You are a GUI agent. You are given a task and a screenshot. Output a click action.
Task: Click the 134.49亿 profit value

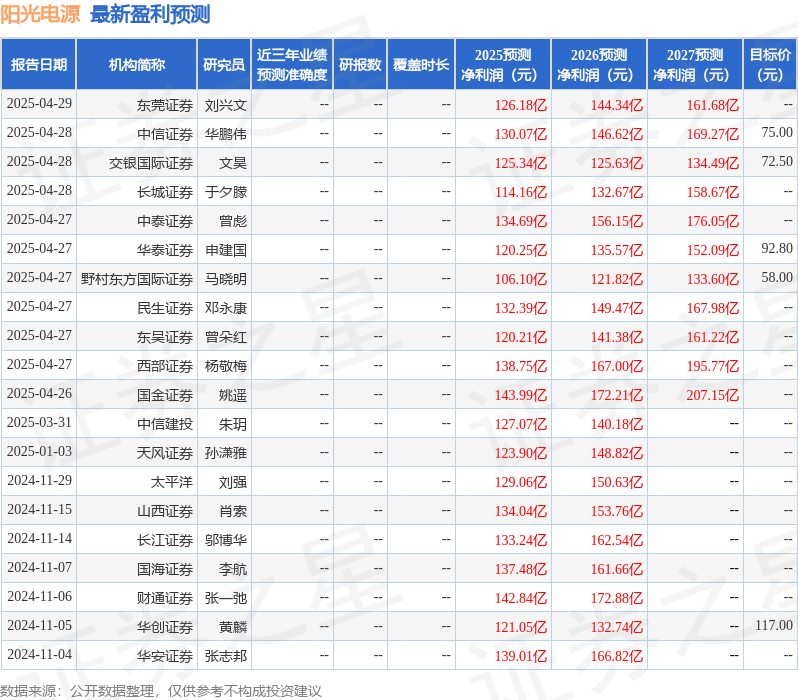713,163
